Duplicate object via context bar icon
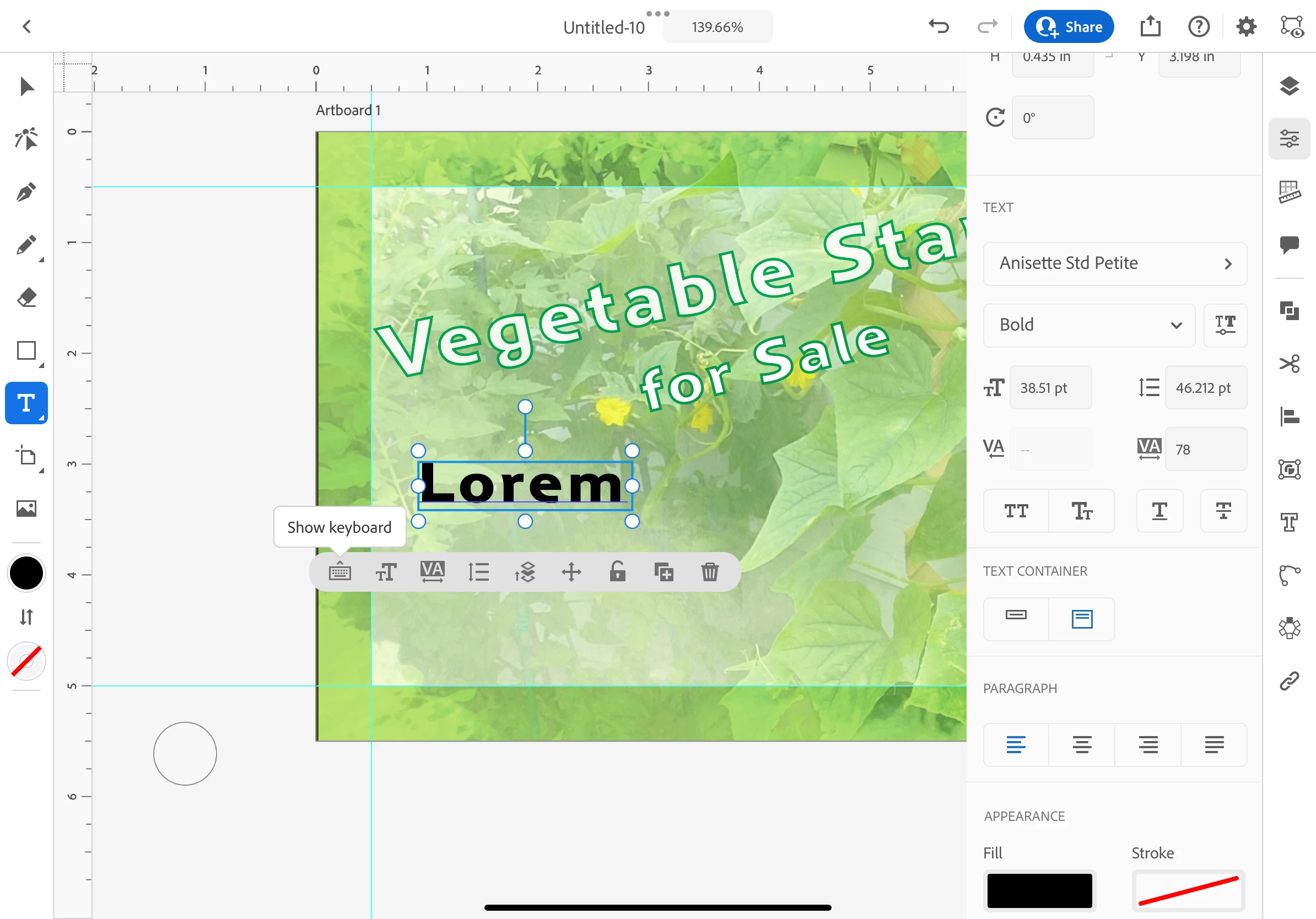Image resolution: width=1316 pixels, height=919 pixels. tap(663, 572)
